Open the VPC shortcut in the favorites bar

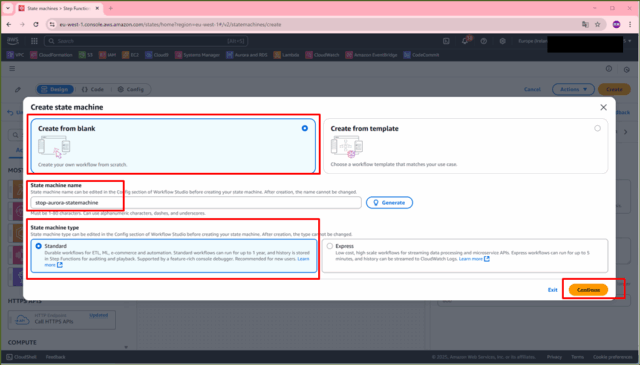click(x=15, y=55)
